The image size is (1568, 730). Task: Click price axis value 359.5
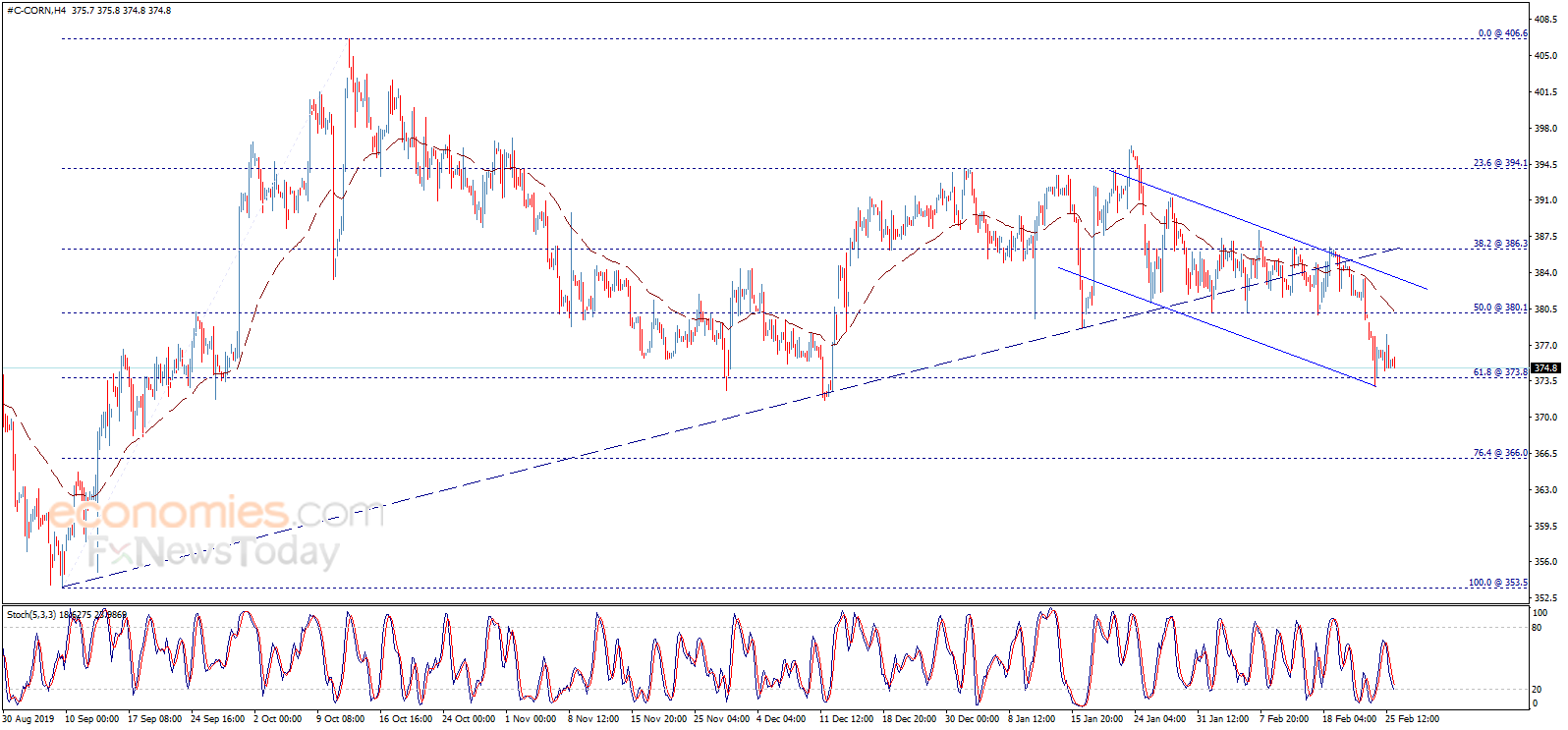(x=1546, y=527)
